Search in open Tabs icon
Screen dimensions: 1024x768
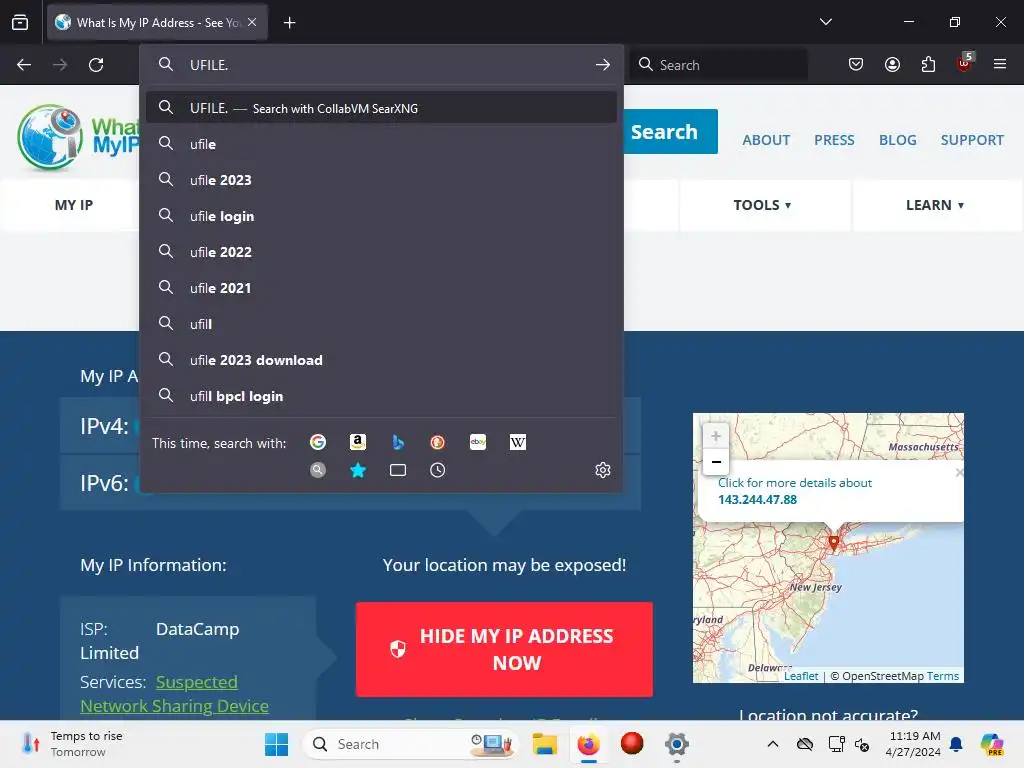pos(398,470)
